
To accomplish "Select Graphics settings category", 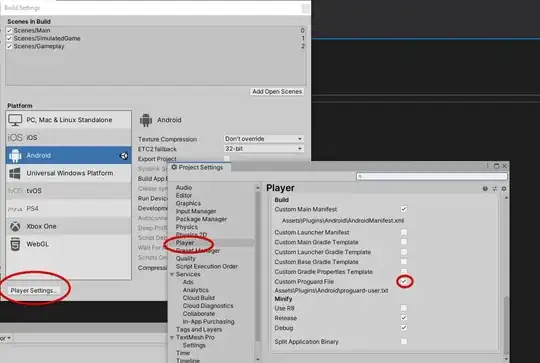I will click(x=188, y=203).
